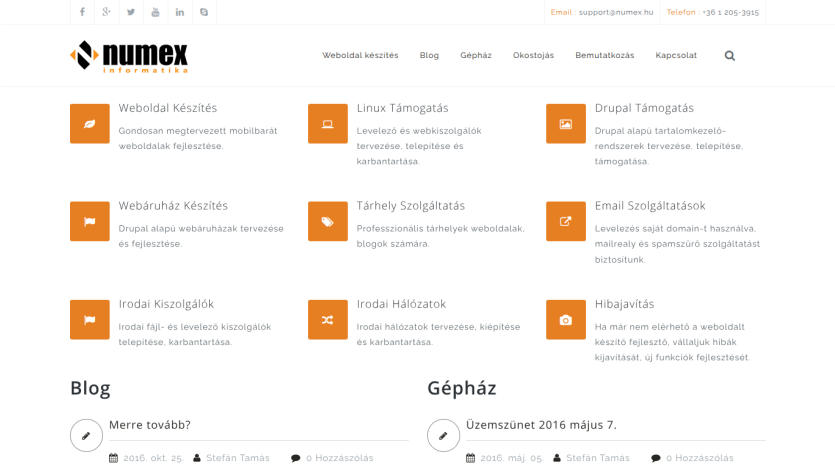
Task: Open the Merre tovább? blog post
Action: pos(150,425)
